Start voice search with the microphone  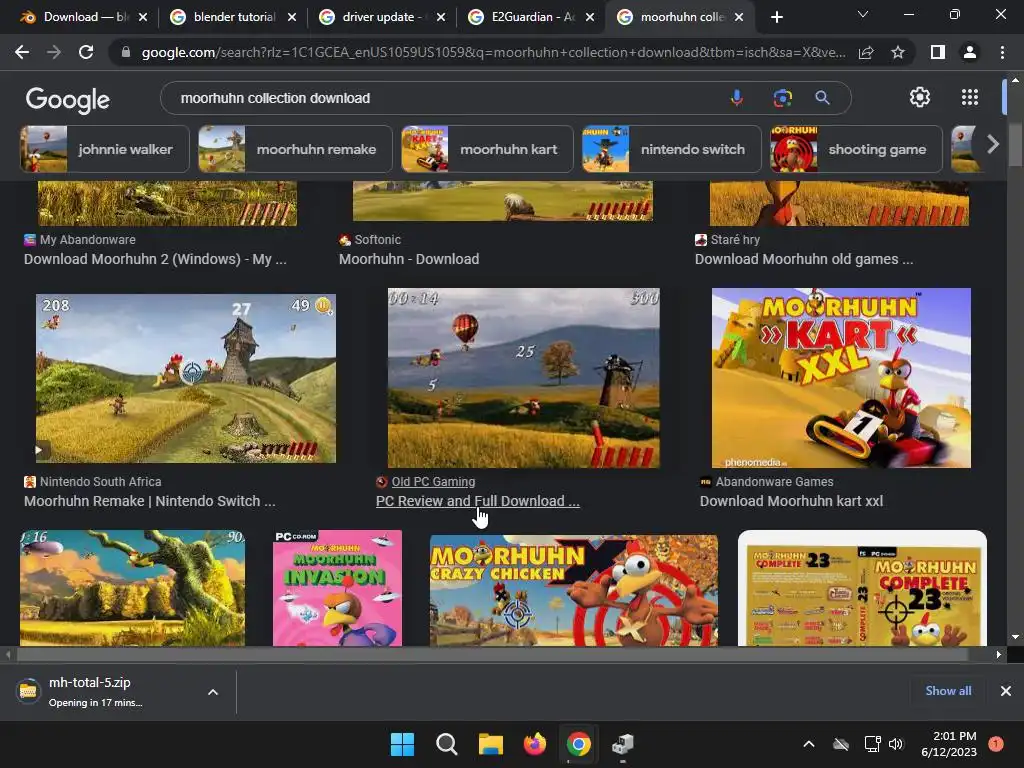pos(737,98)
